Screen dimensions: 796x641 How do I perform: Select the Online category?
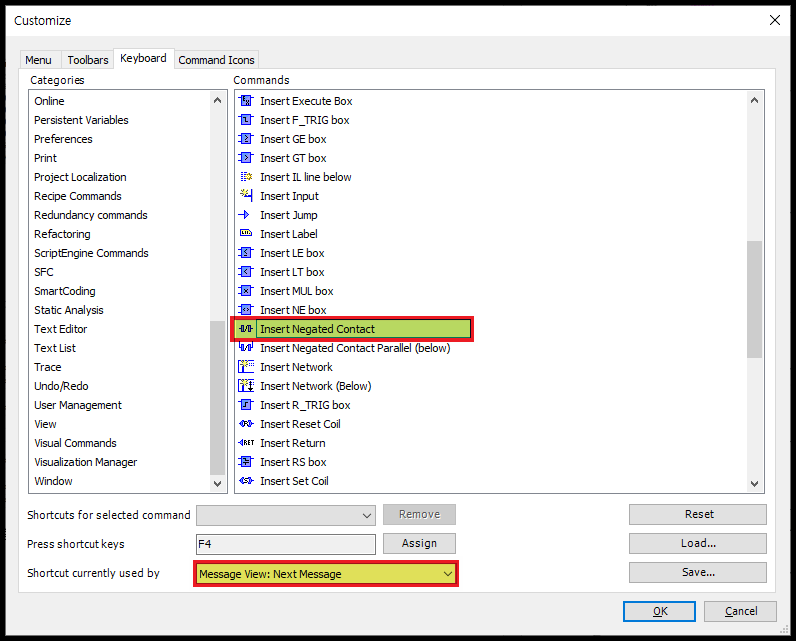pos(49,101)
